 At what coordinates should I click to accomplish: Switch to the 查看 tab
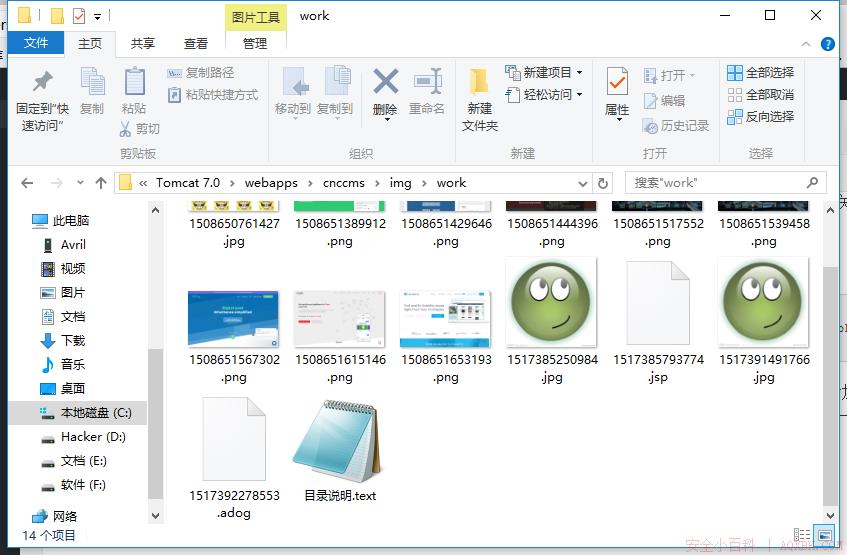[x=196, y=44]
